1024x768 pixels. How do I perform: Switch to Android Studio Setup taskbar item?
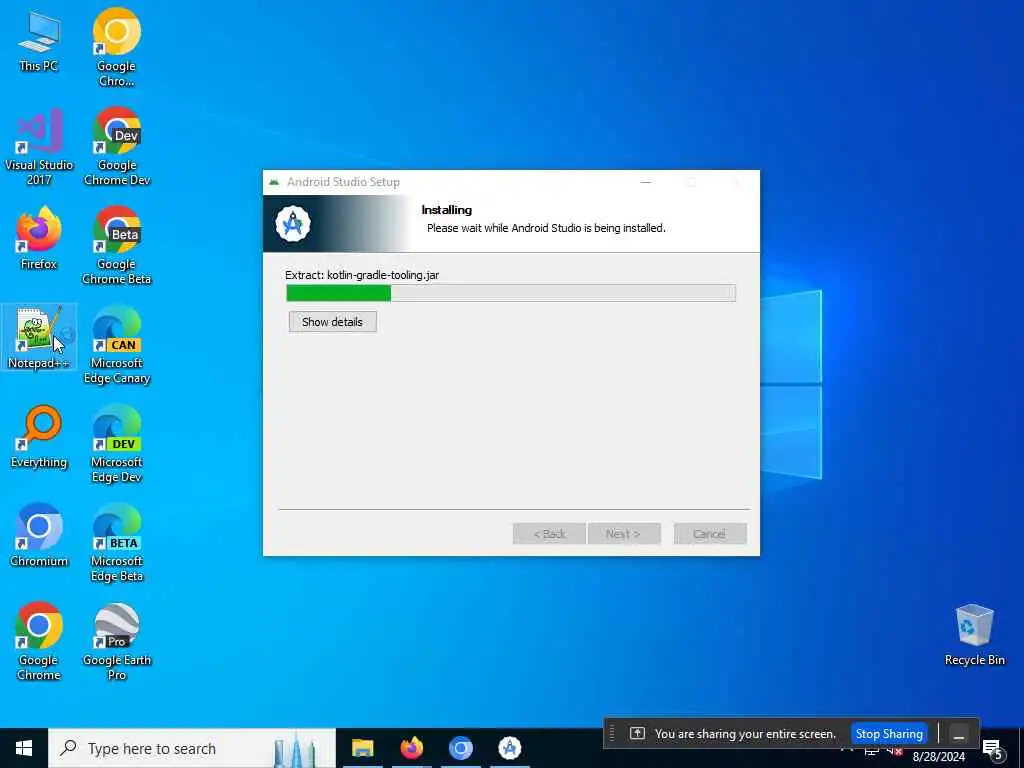pyautogui.click(x=509, y=748)
